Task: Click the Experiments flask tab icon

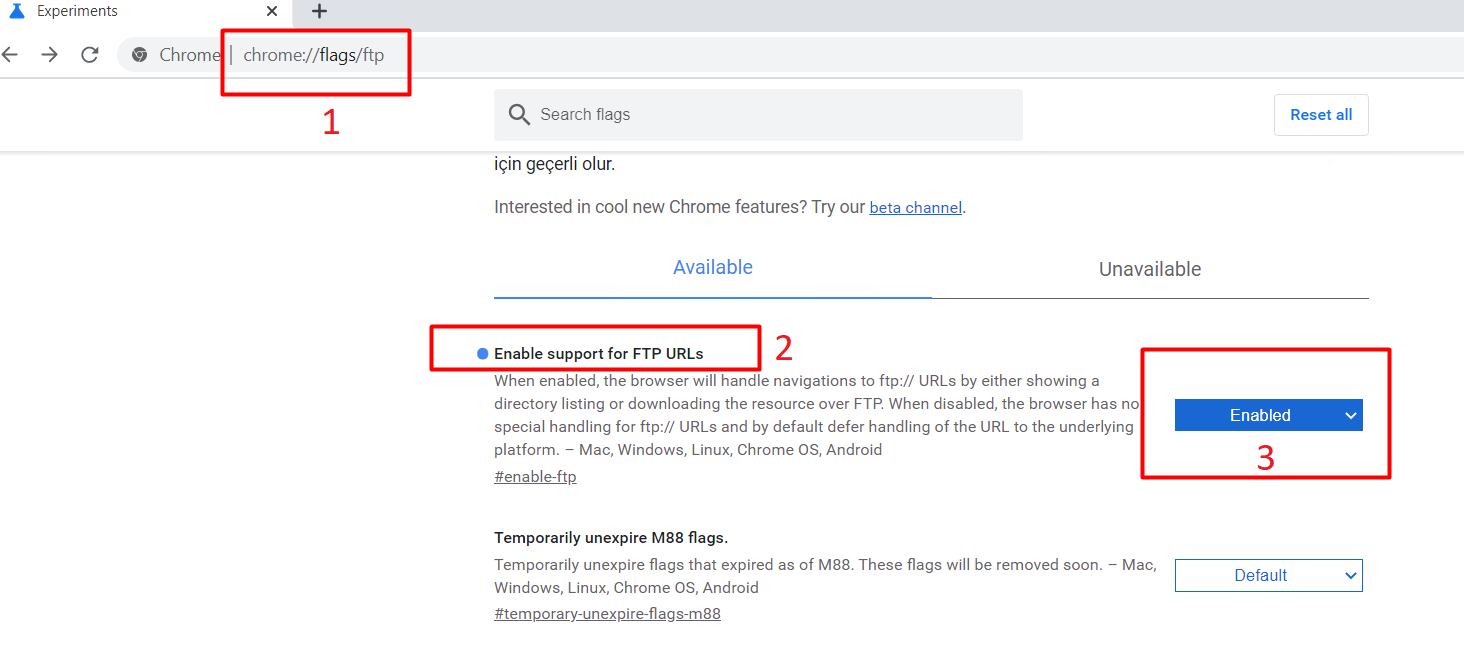Action: 16,11
